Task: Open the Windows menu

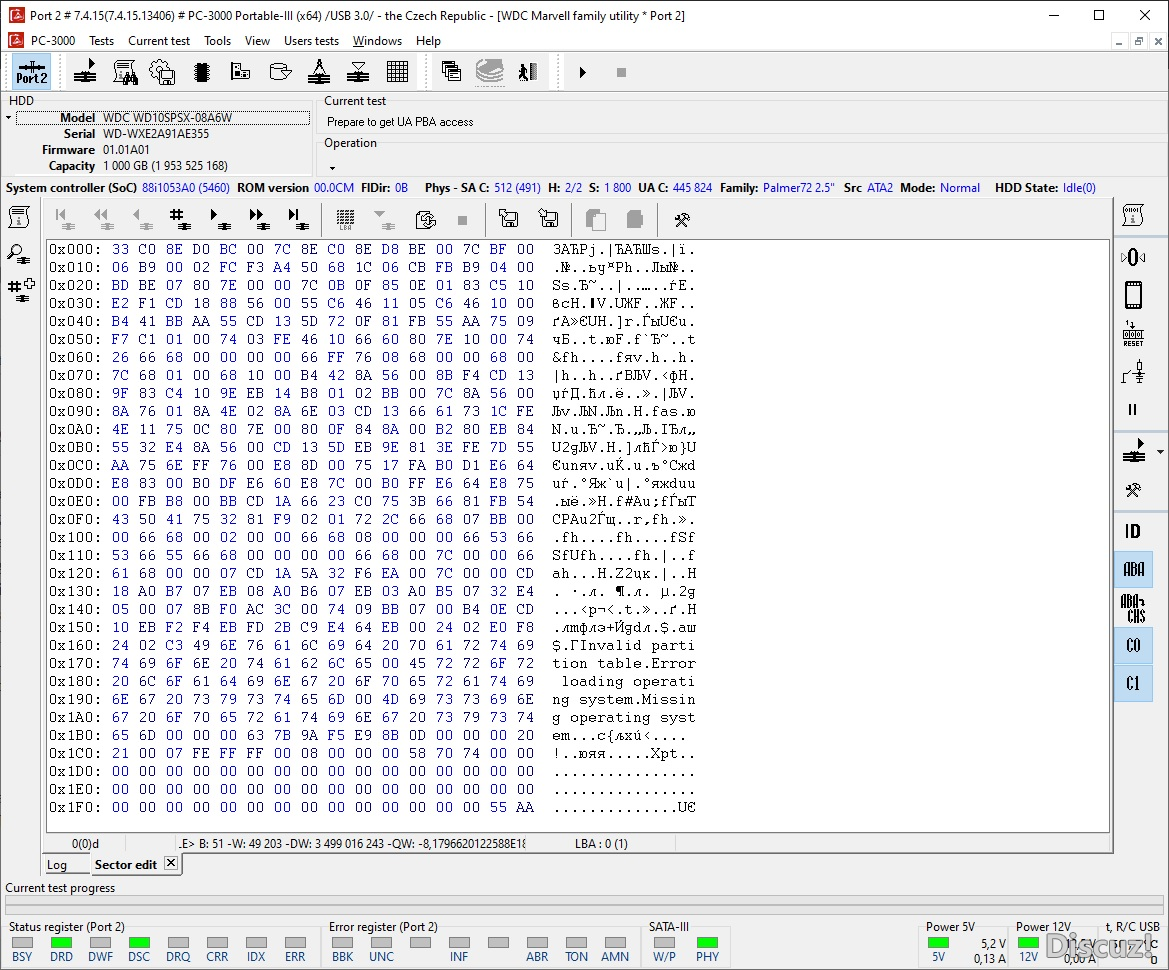Action: pos(377,41)
